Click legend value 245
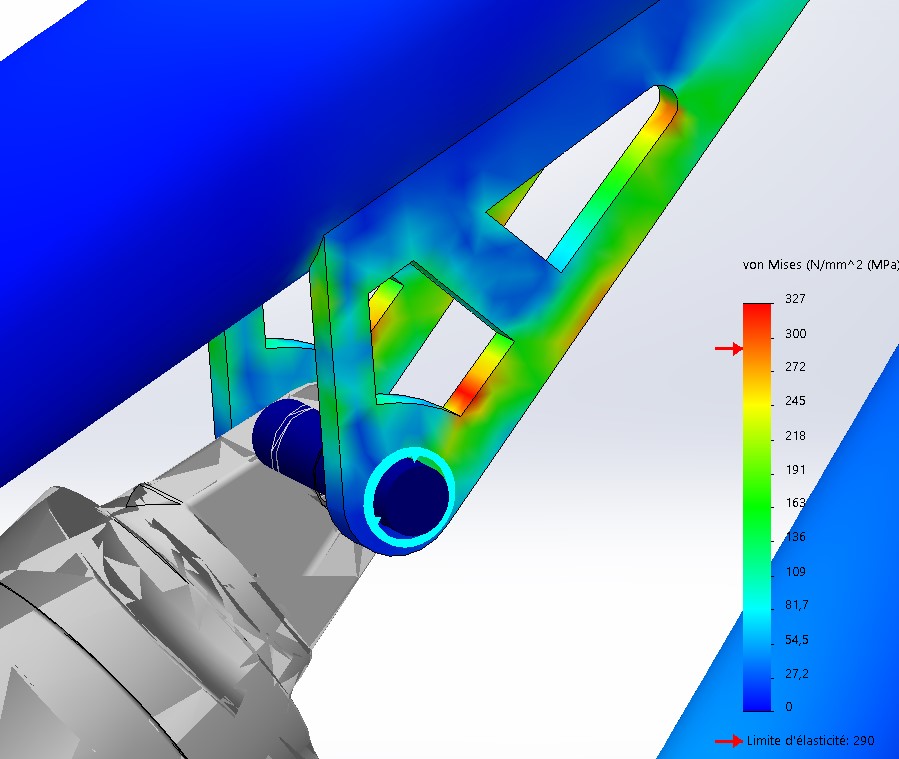 coord(795,401)
